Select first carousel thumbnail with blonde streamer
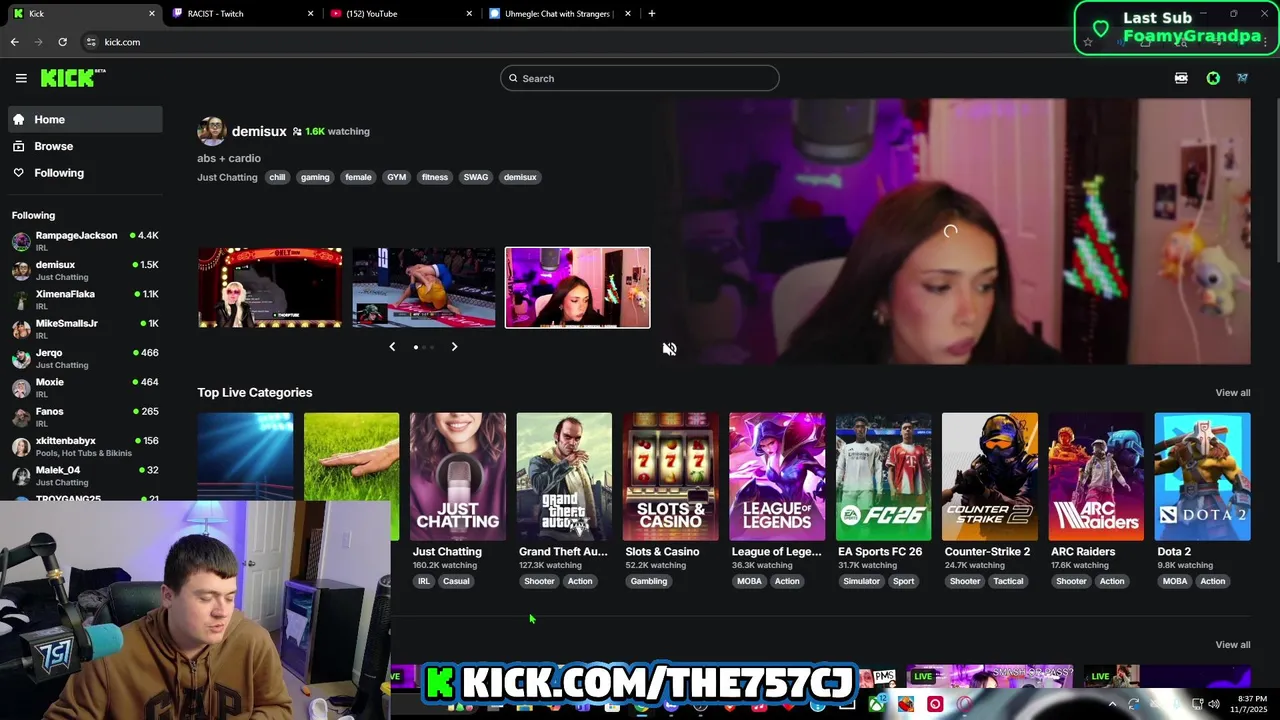1280x720 pixels. point(270,287)
